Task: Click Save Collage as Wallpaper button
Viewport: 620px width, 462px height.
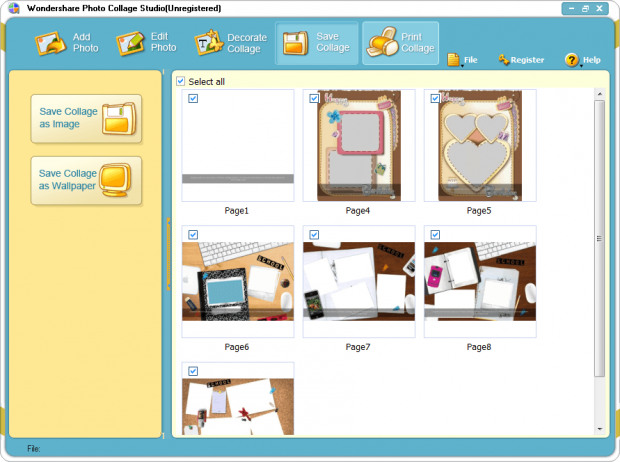Action: [x=86, y=180]
